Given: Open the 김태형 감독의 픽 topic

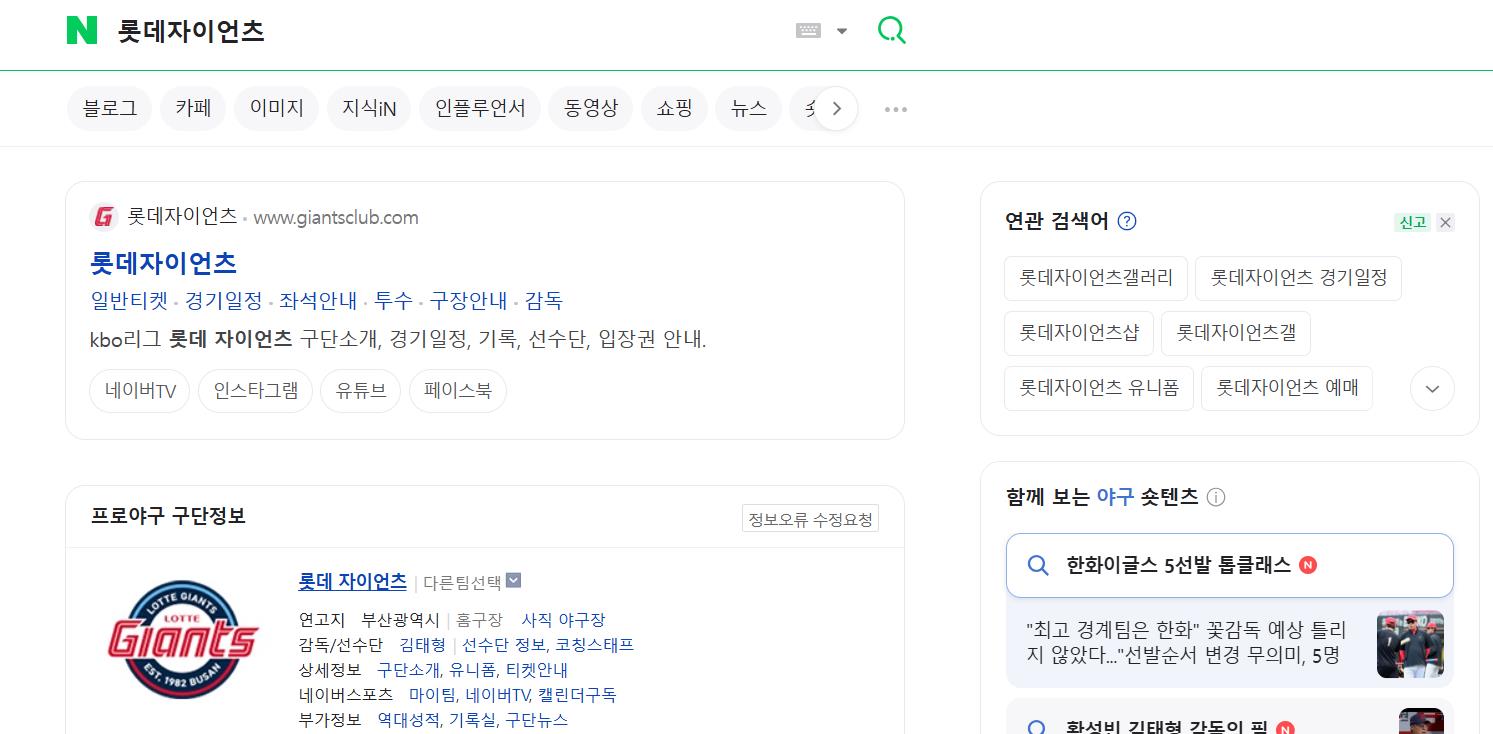Looking at the screenshot, I should pos(1166,727).
